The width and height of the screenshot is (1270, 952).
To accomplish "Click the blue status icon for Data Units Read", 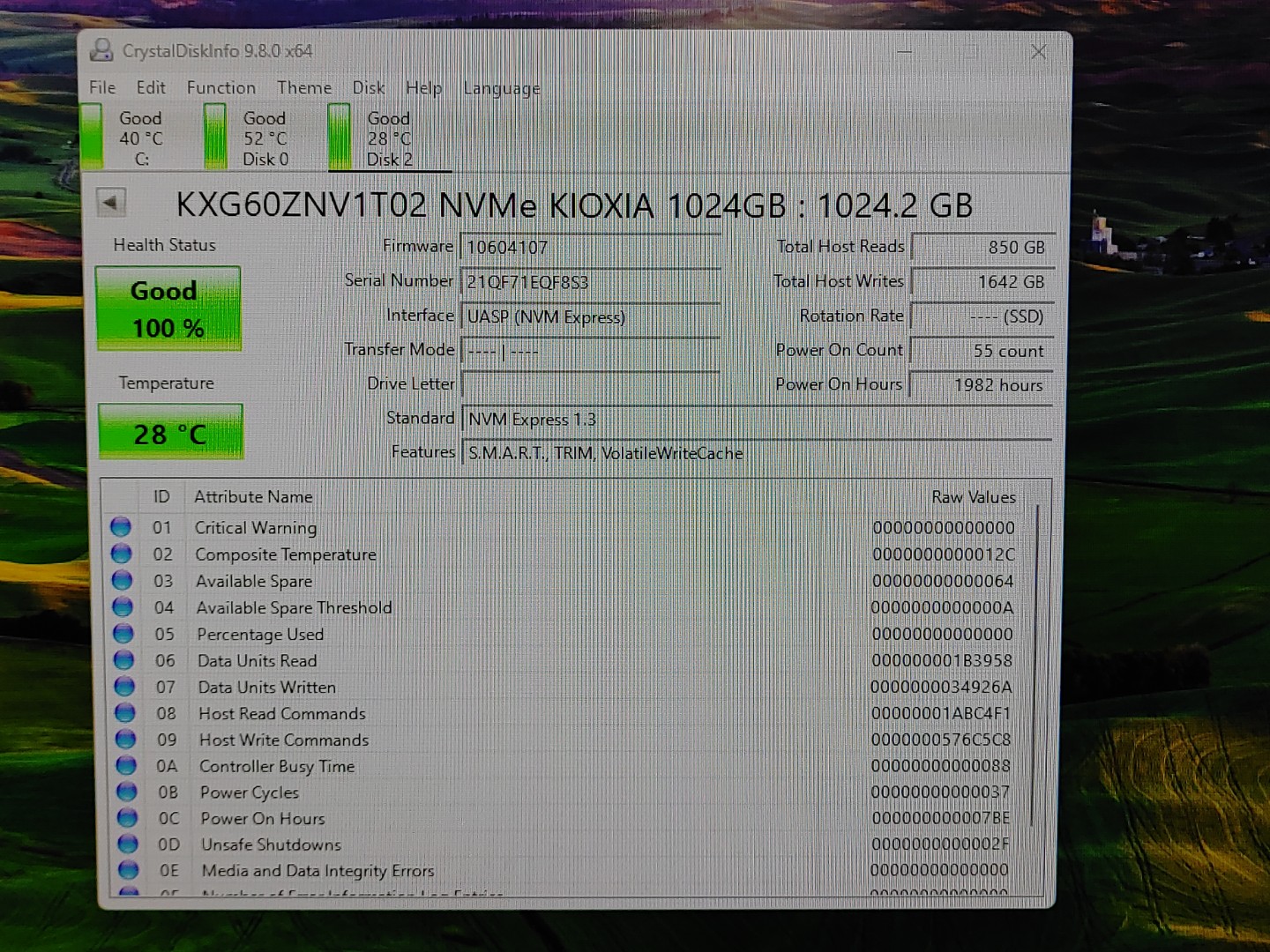I will pos(124,659).
